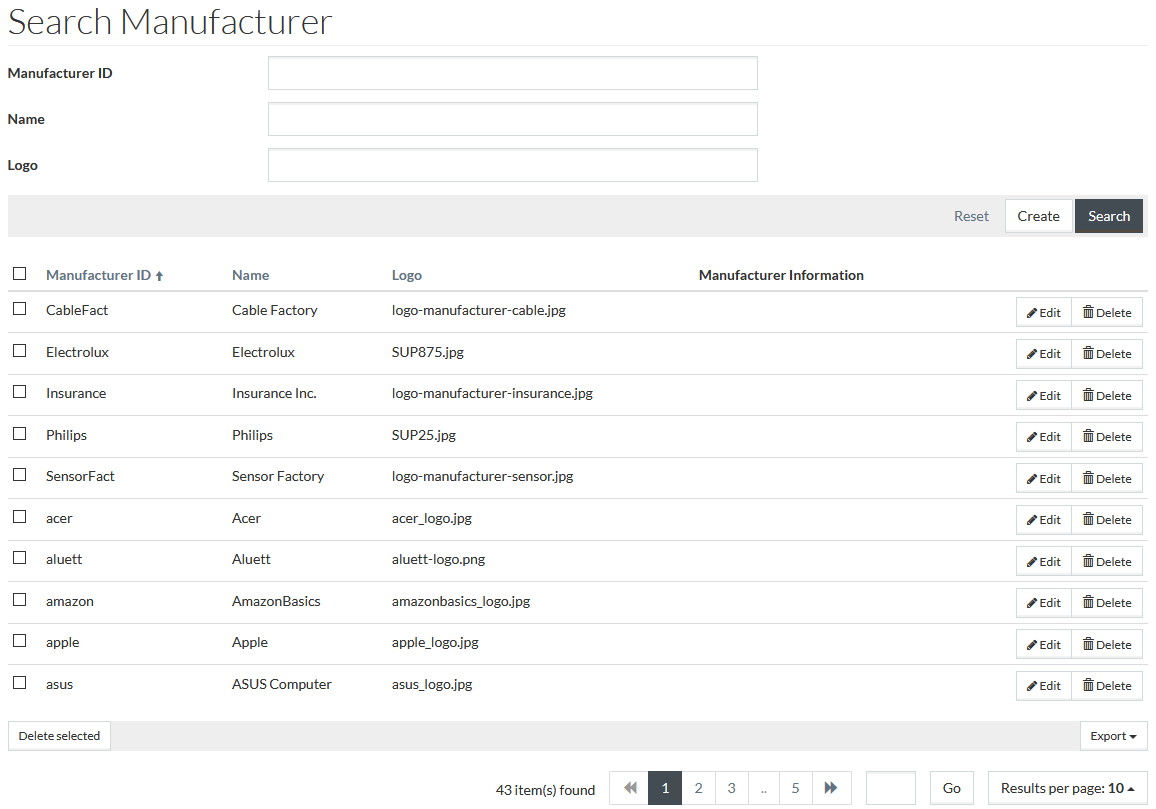Edit the Insurance Inc. entry
The height and width of the screenshot is (809, 1156).
[1043, 395]
